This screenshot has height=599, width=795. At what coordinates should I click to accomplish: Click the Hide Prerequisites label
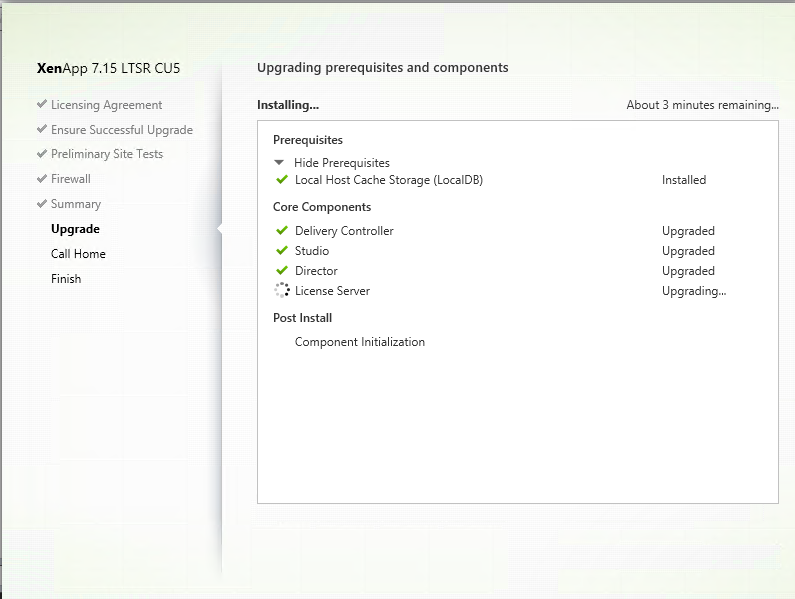(342, 163)
